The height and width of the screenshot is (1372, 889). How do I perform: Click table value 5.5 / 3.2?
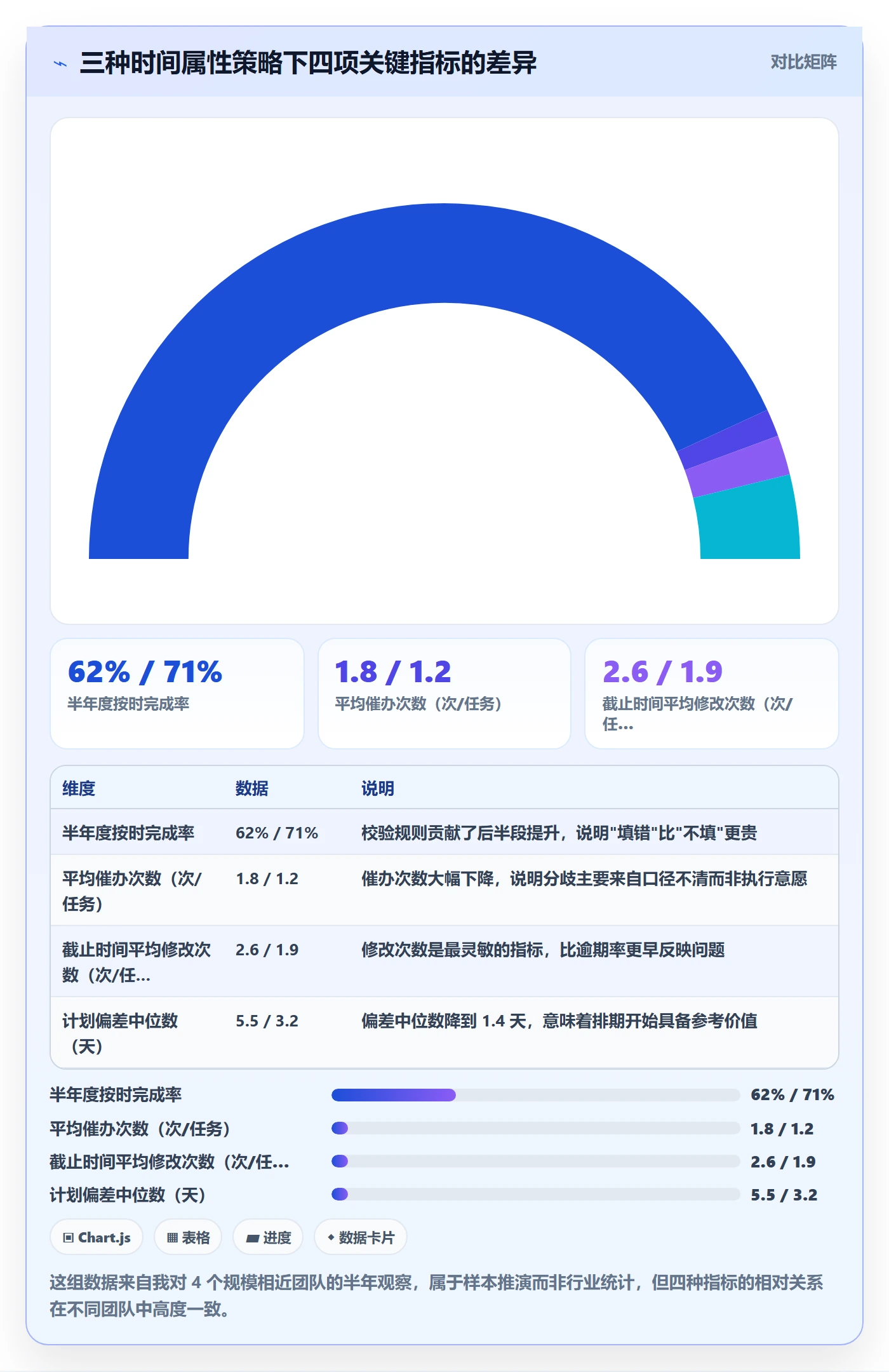267,1021
